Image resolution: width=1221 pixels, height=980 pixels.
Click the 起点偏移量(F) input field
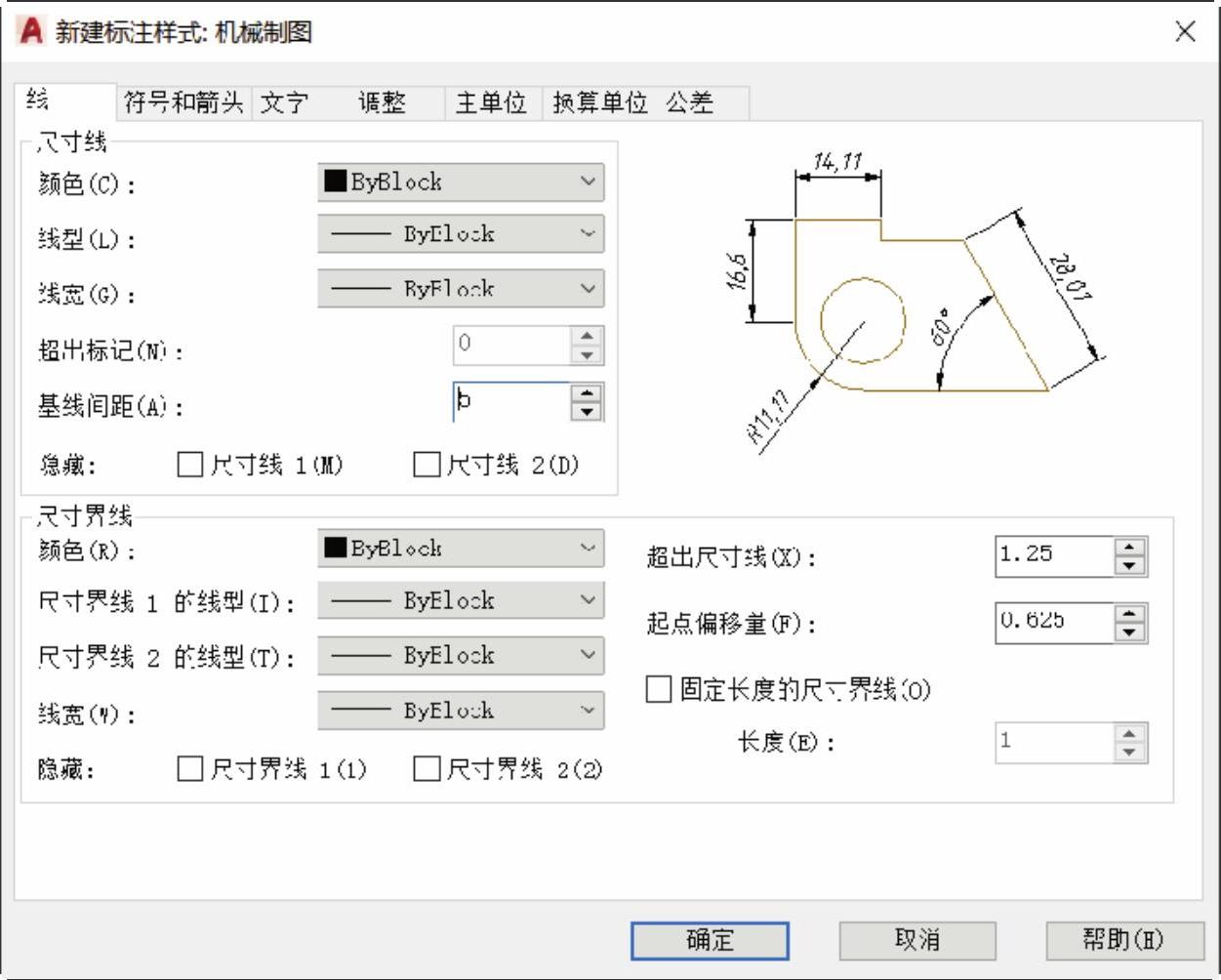[1054, 622]
